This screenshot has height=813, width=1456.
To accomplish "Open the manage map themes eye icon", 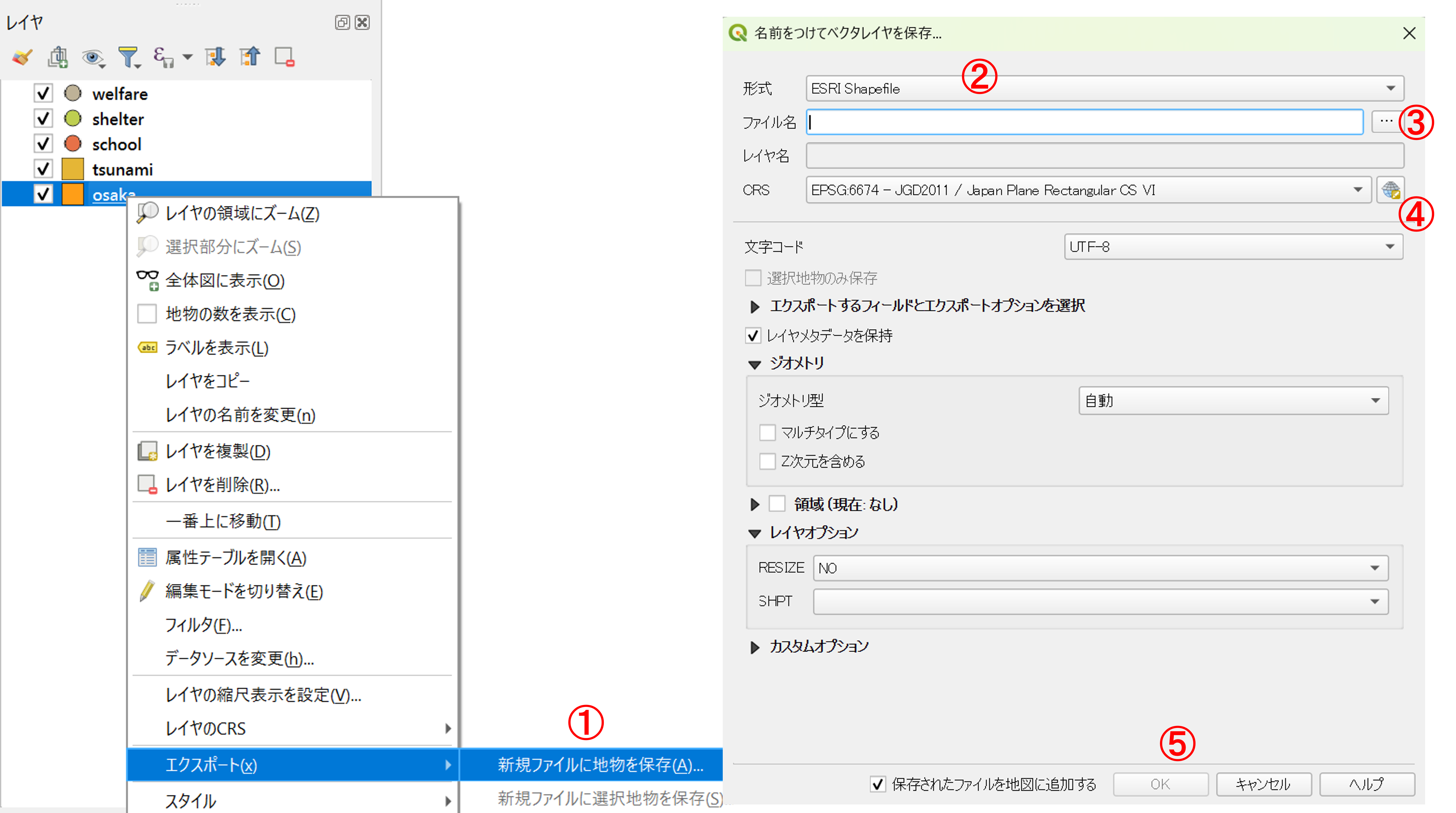I will (92, 57).
